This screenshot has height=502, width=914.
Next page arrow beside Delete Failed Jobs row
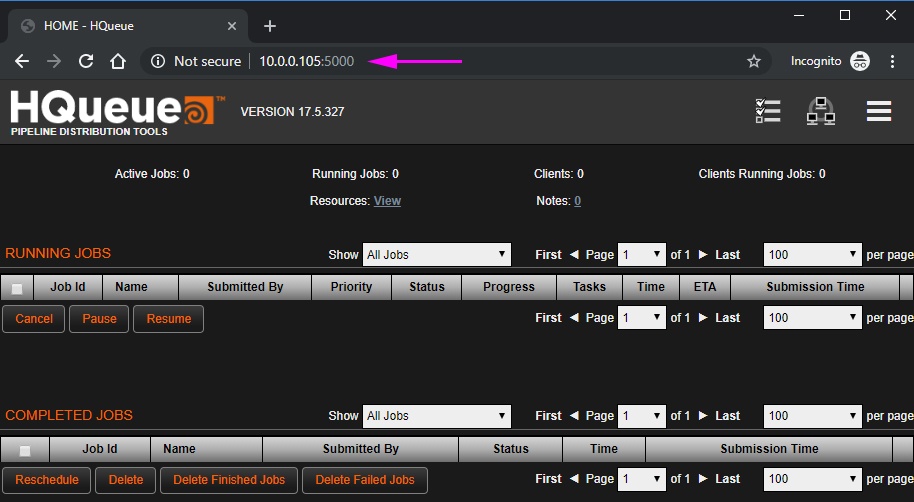tap(703, 478)
